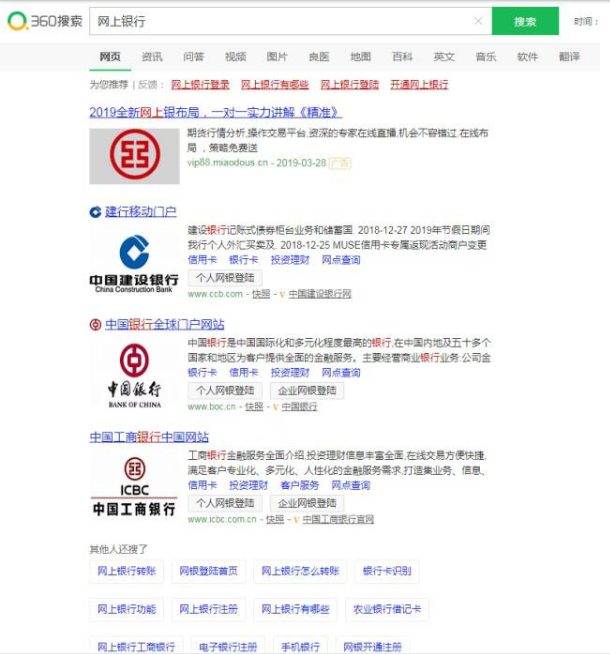Image resolution: width=610 pixels, height=654 pixels.
Task: Select related search 网上银行功能
Action: [x=127, y=609]
